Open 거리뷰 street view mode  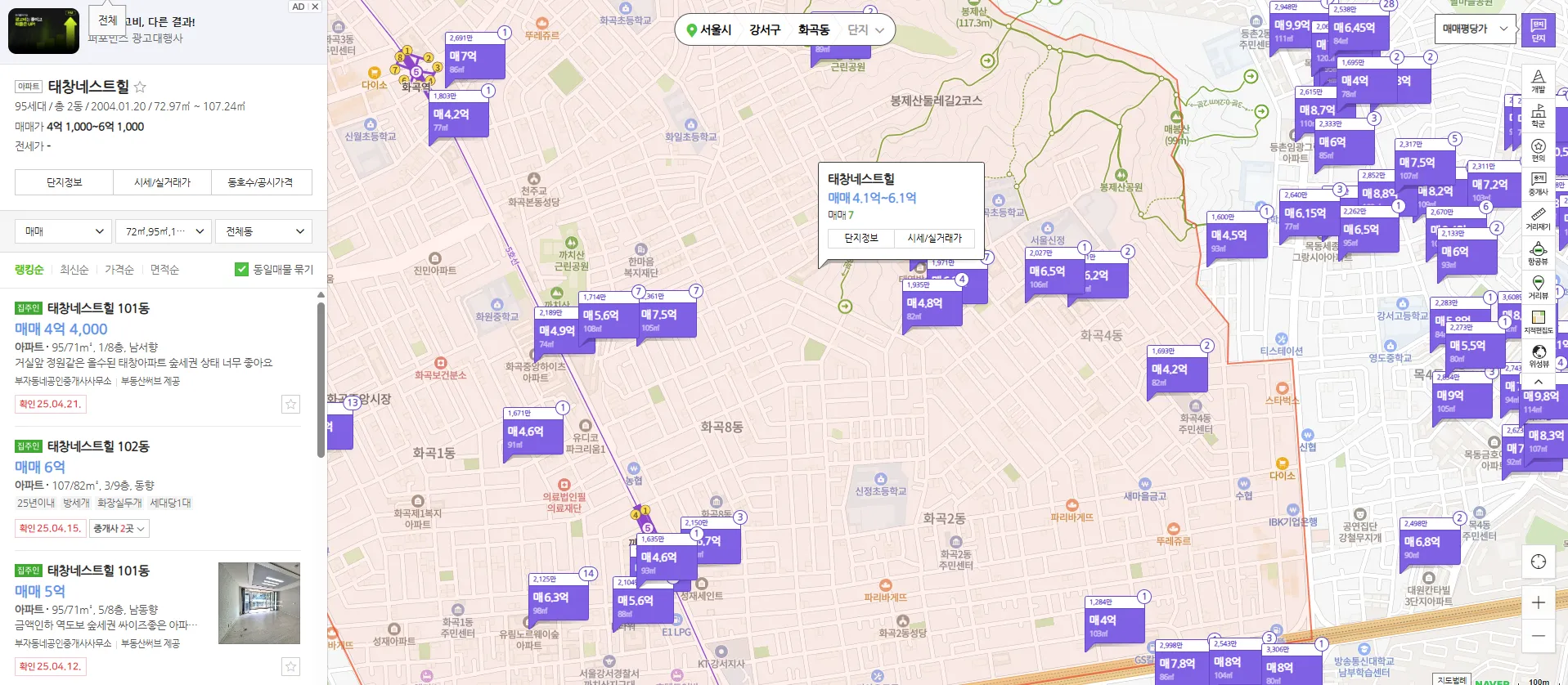pos(1538,288)
